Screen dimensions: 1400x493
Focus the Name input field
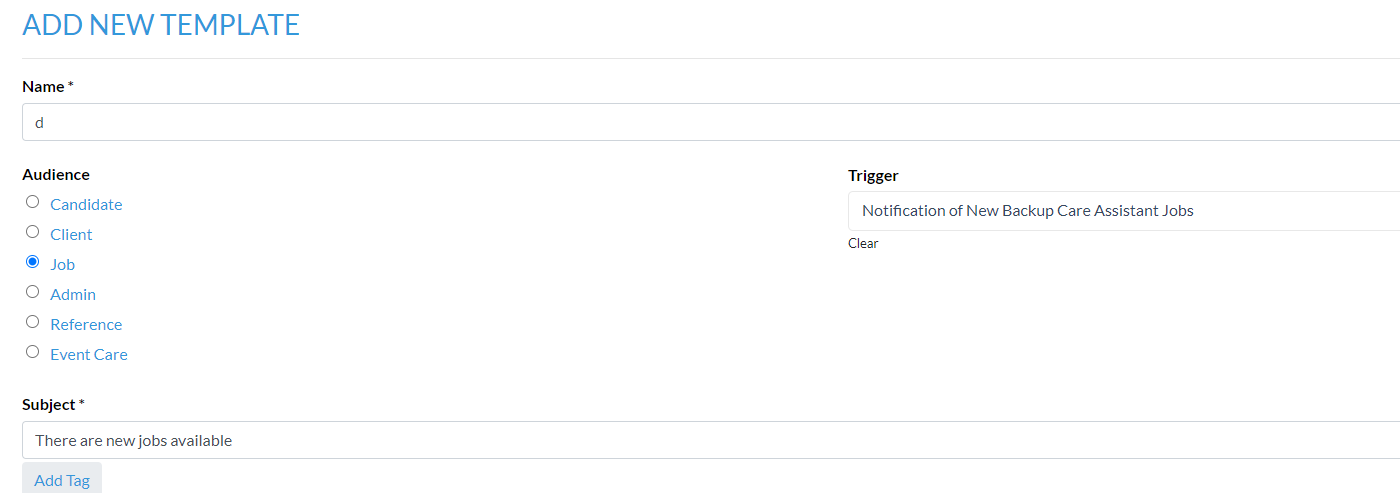(711, 122)
